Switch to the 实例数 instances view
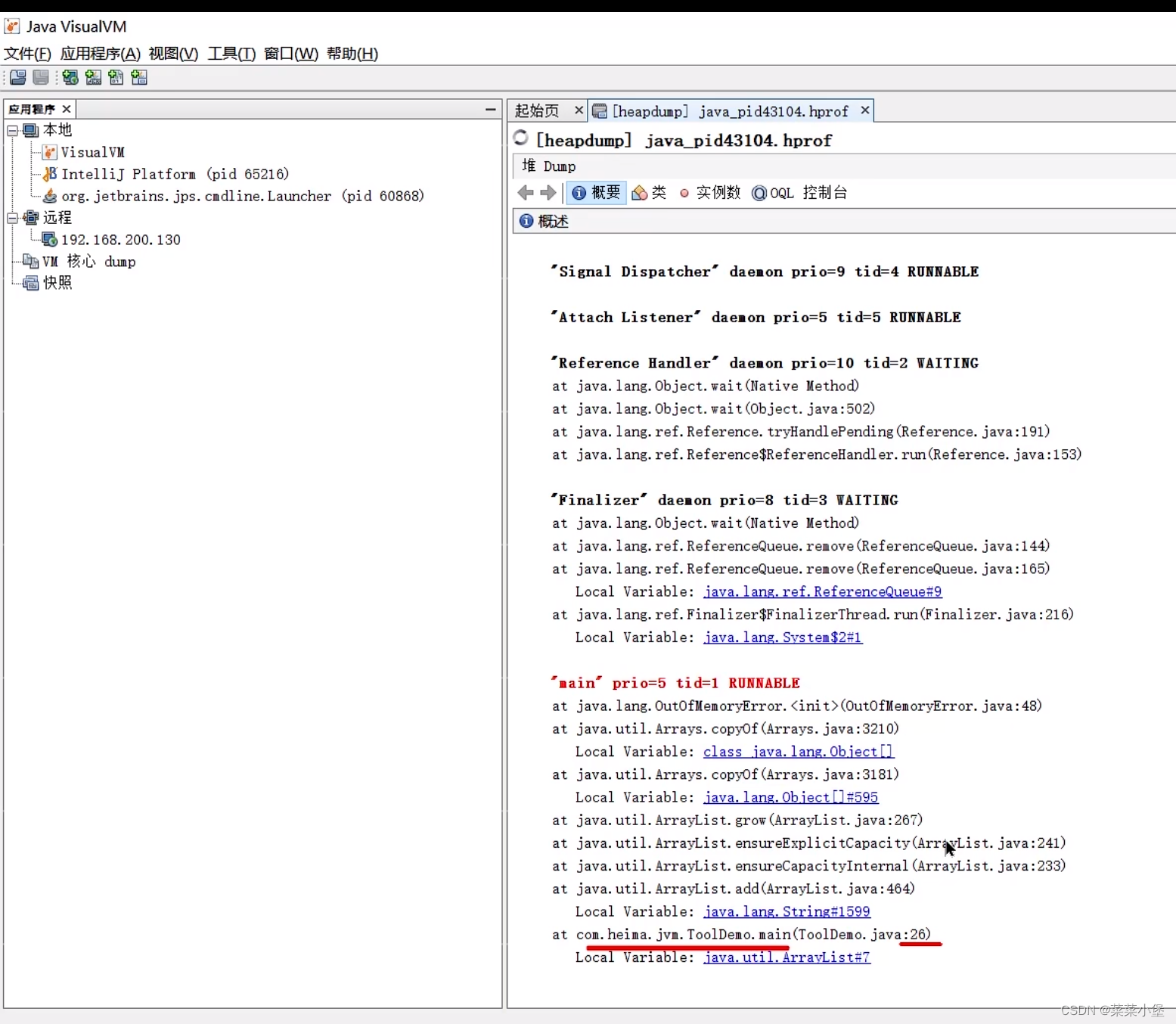Image resolution: width=1176 pixels, height=1024 pixels. [709, 193]
